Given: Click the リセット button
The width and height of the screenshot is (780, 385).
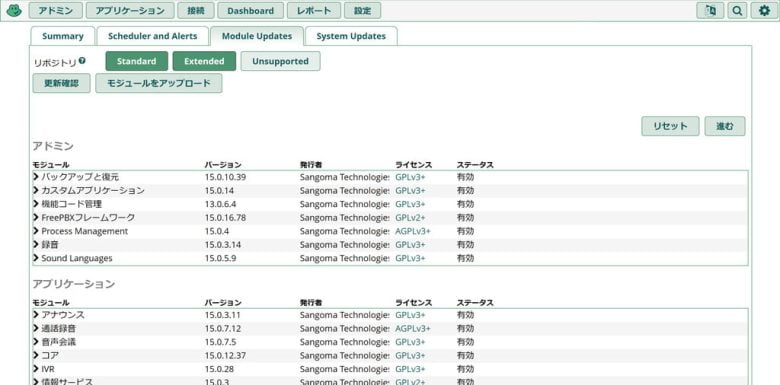Looking at the screenshot, I should (670, 126).
